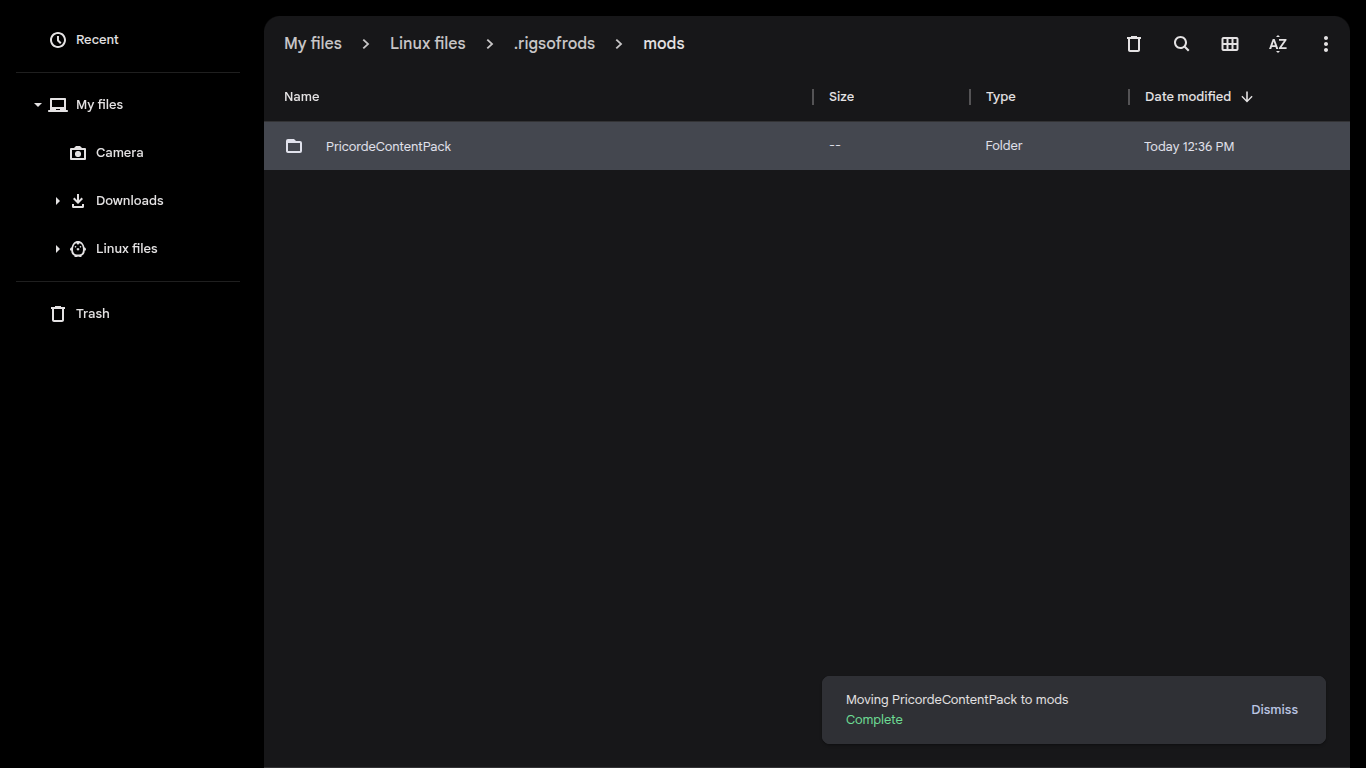Sort files by Size column

pos(841,97)
